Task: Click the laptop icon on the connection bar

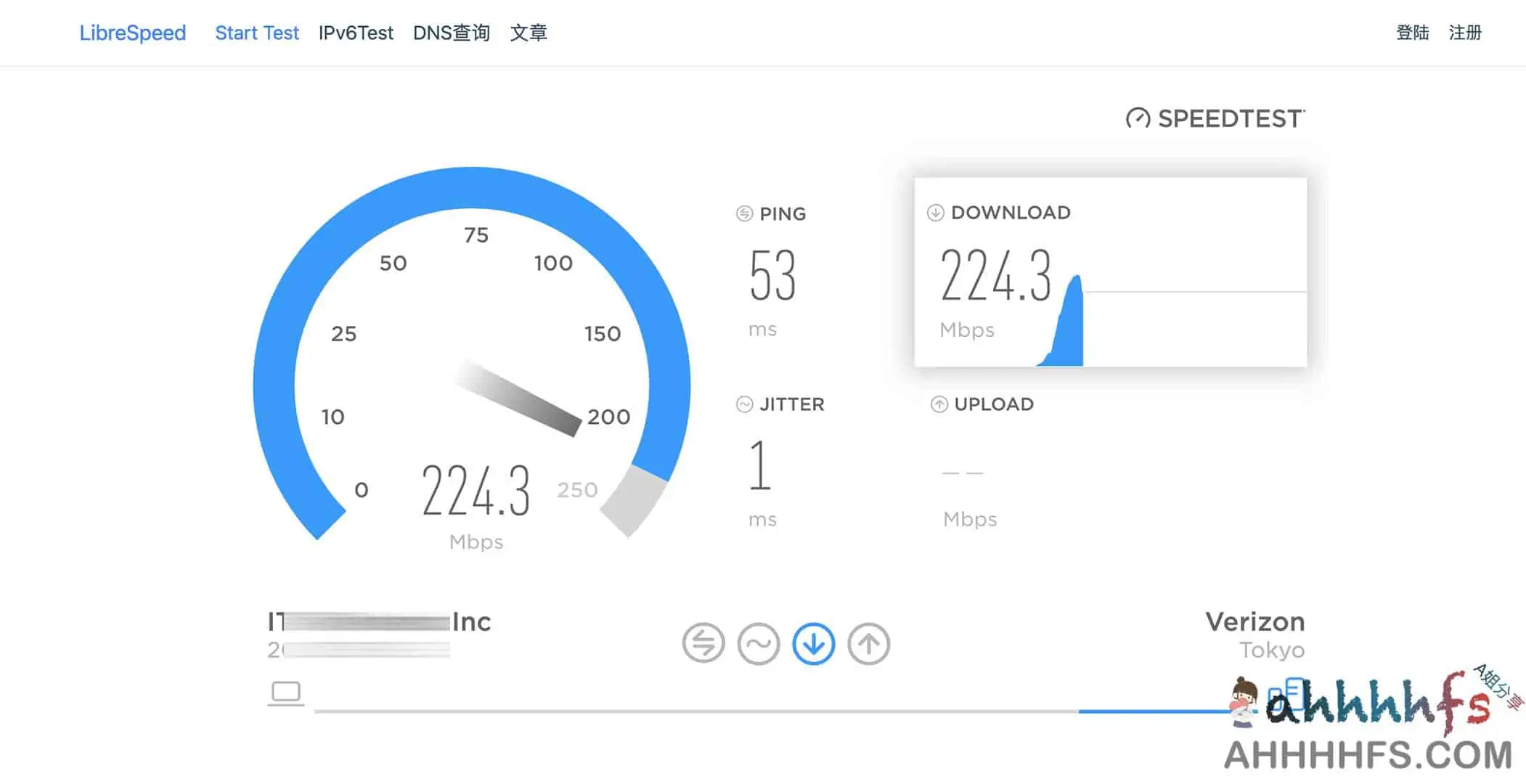Action: [x=286, y=693]
